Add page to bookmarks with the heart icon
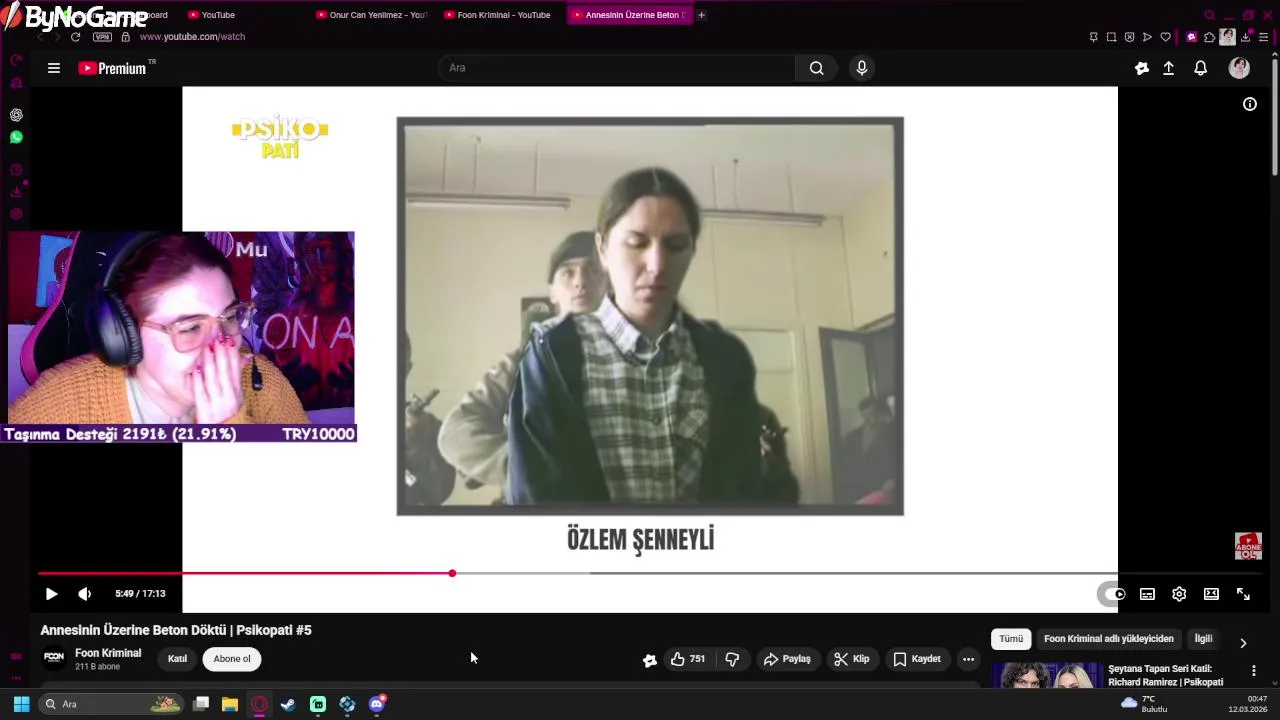1280x720 pixels. pyautogui.click(x=1165, y=37)
